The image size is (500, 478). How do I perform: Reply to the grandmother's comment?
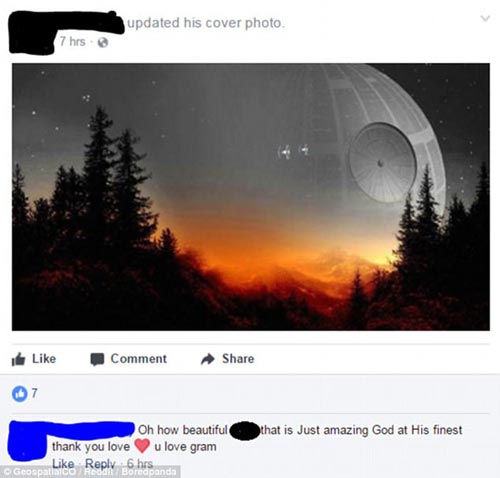(x=100, y=464)
